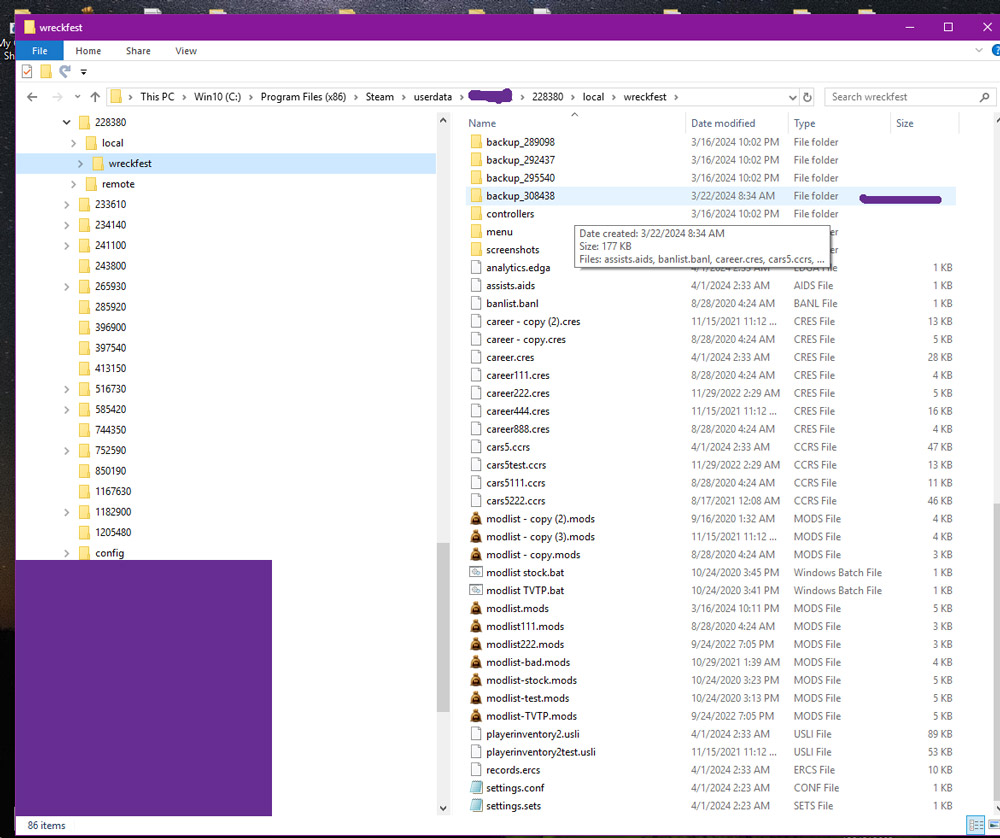Viewport: 1000px width, 838px height.
Task: Expand the remote folder in the tree
Action: [x=73, y=184]
